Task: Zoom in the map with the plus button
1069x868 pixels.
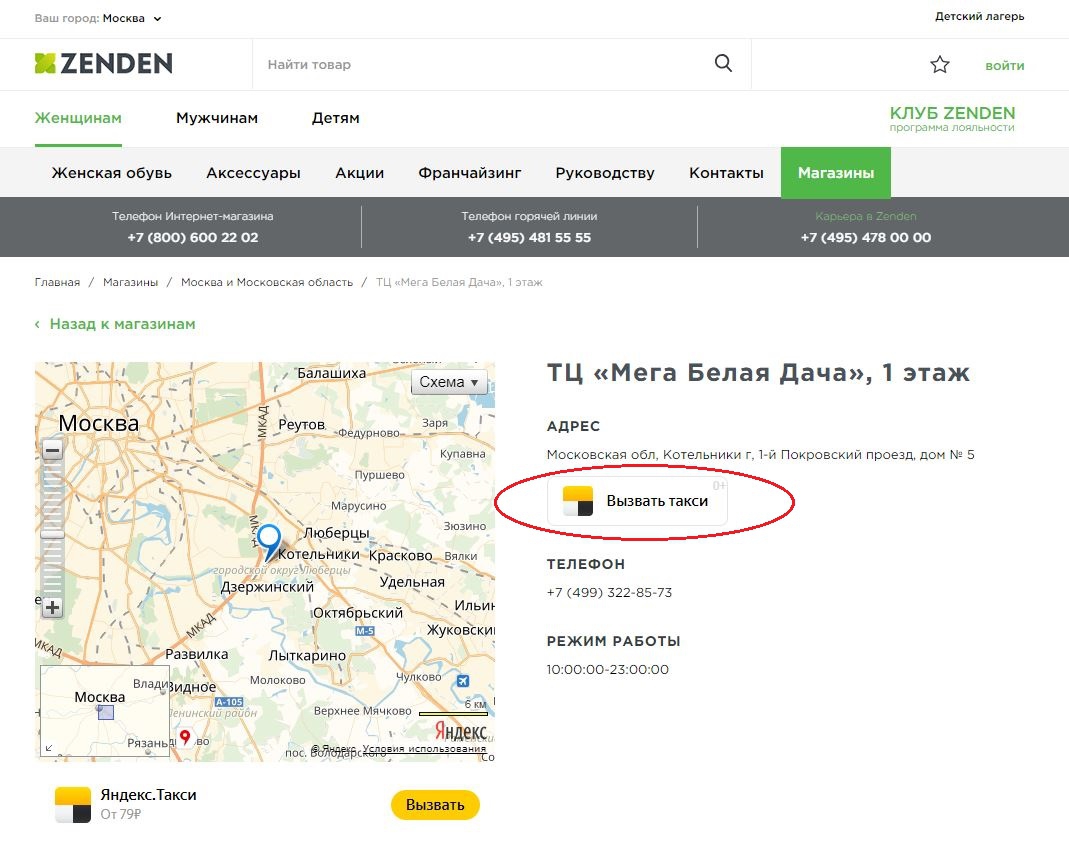Action: click(x=52, y=608)
